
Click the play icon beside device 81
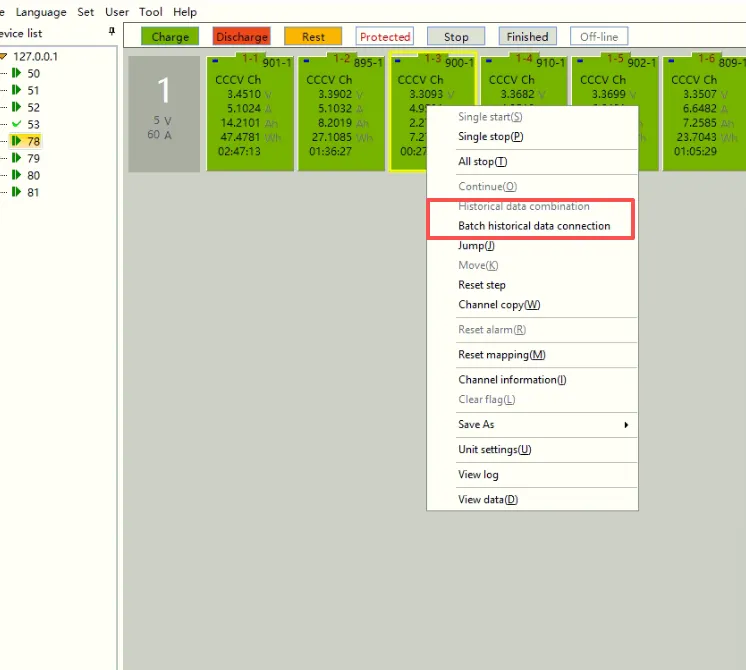point(16,192)
